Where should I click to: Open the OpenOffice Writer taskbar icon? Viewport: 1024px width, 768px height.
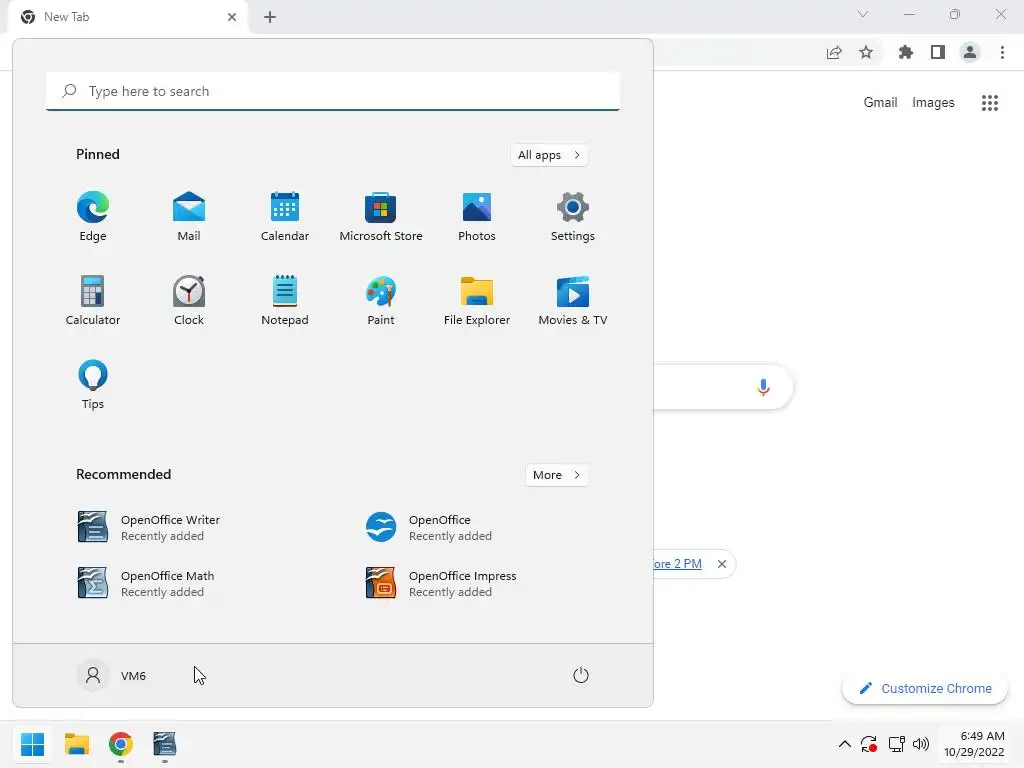[x=165, y=744]
